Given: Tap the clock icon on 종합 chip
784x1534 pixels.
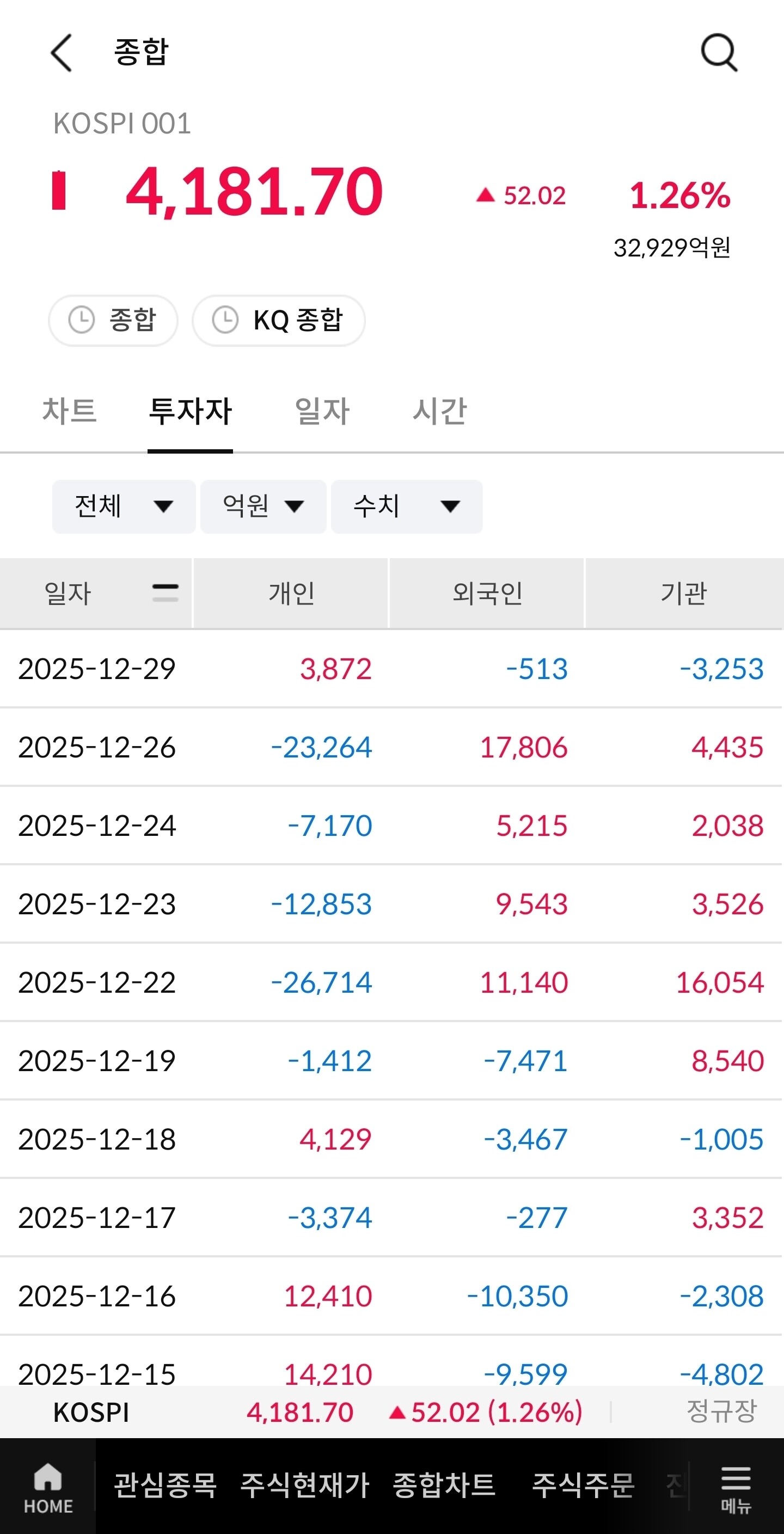Looking at the screenshot, I should click(x=82, y=320).
